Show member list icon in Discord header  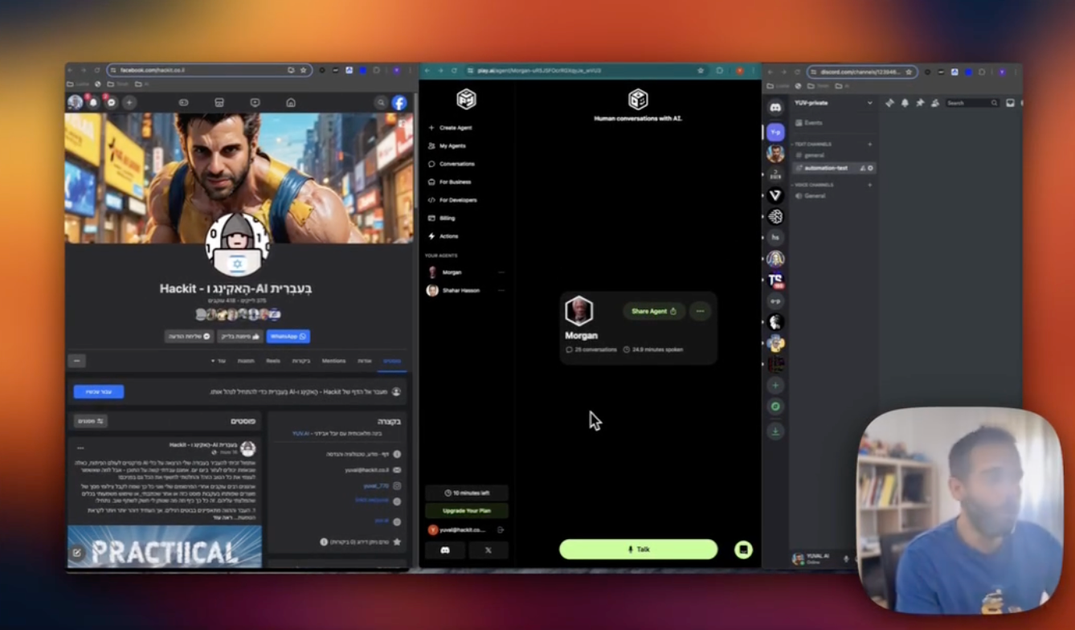point(934,103)
